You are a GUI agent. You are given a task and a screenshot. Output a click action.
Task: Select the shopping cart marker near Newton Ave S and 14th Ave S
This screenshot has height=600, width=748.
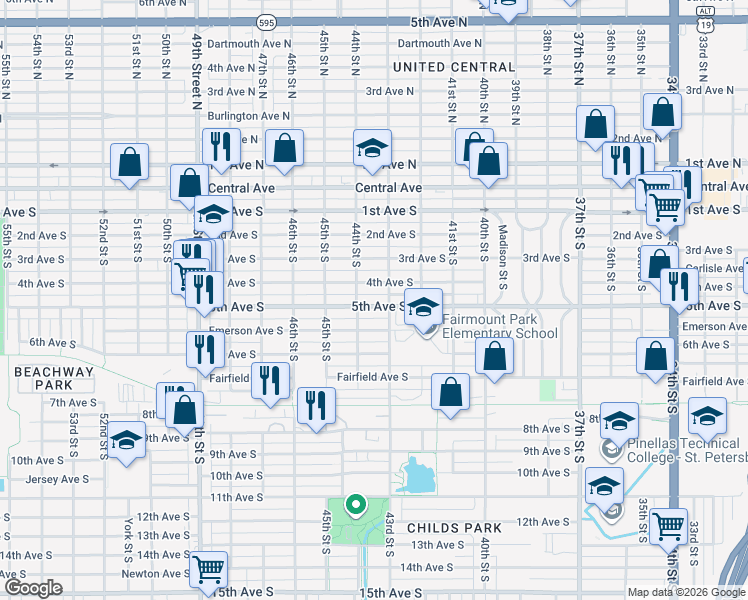pos(209,570)
